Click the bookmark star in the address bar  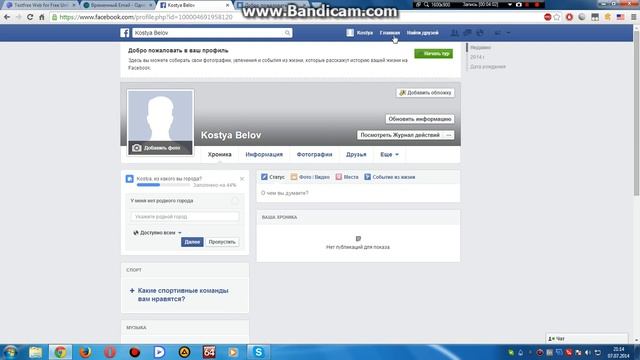pos(557,17)
